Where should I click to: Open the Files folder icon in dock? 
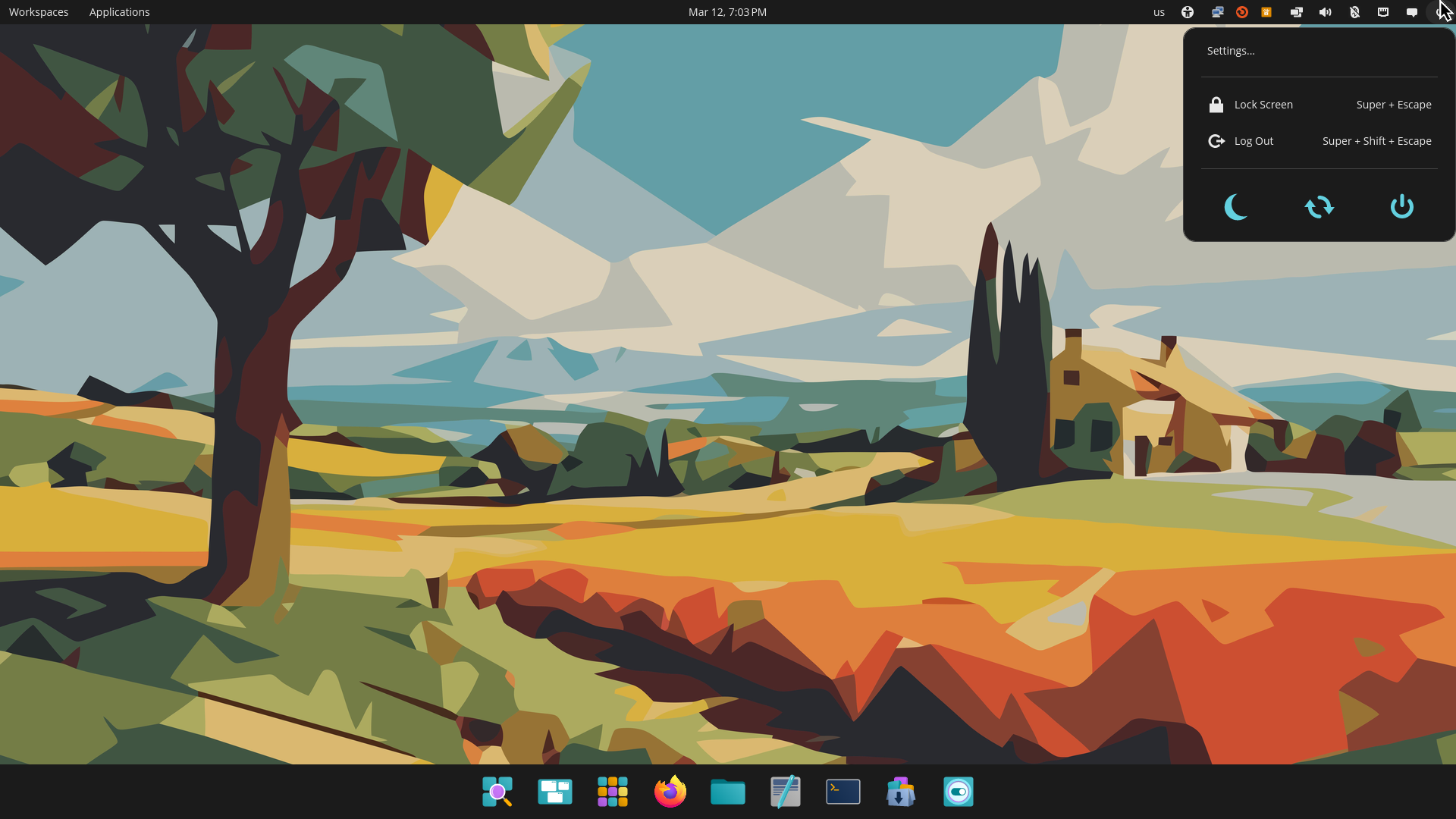727,791
